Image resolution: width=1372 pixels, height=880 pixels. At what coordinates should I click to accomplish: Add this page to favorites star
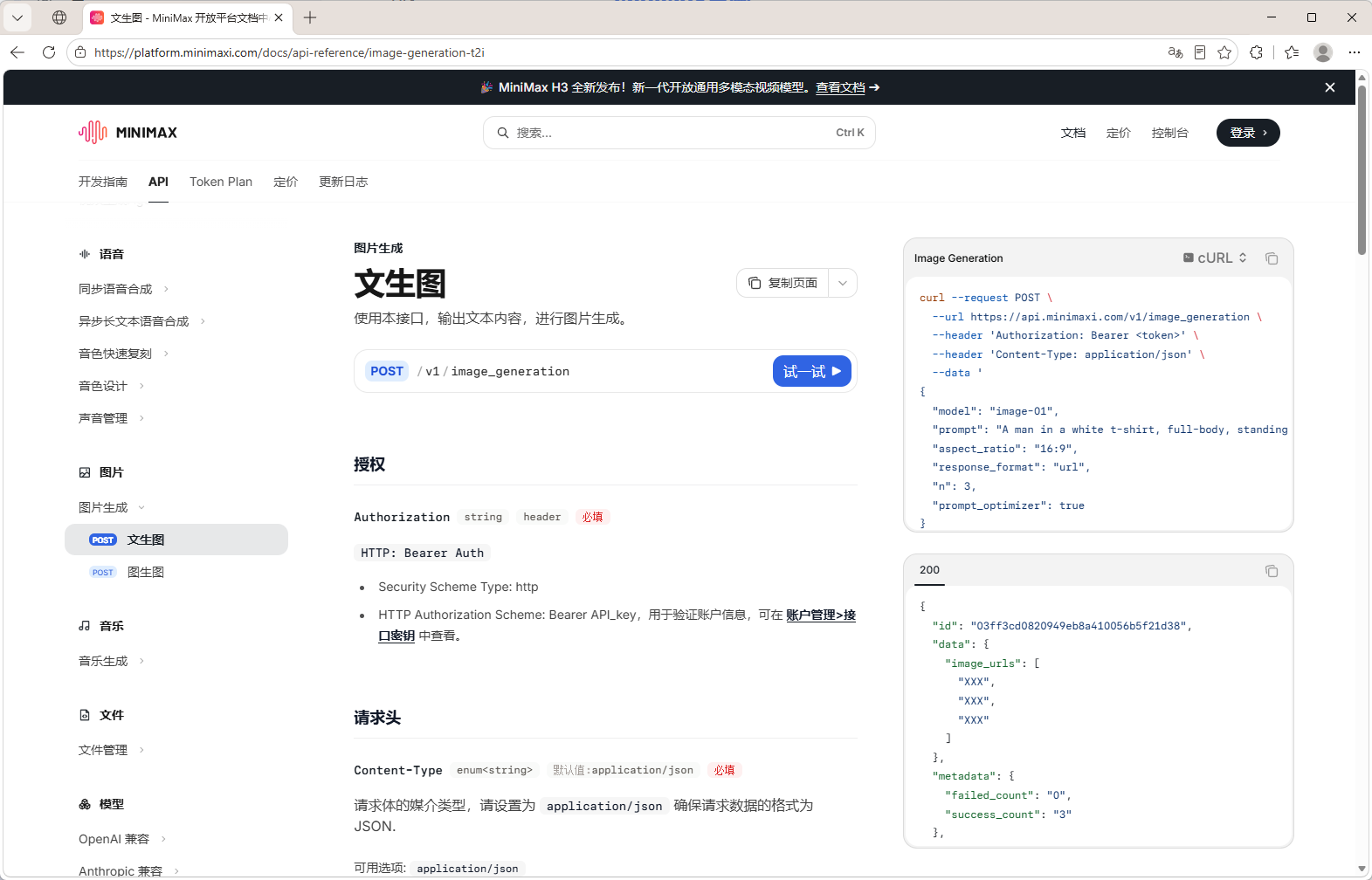(1224, 52)
